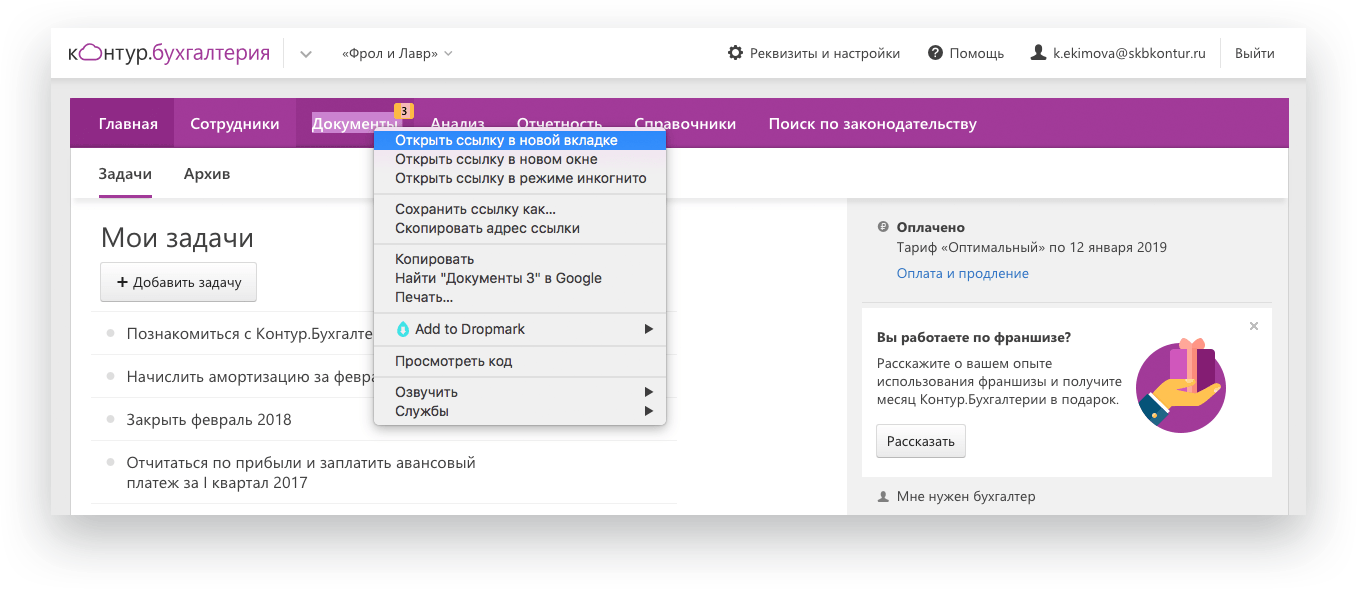Go to the Главная tab

[128, 124]
